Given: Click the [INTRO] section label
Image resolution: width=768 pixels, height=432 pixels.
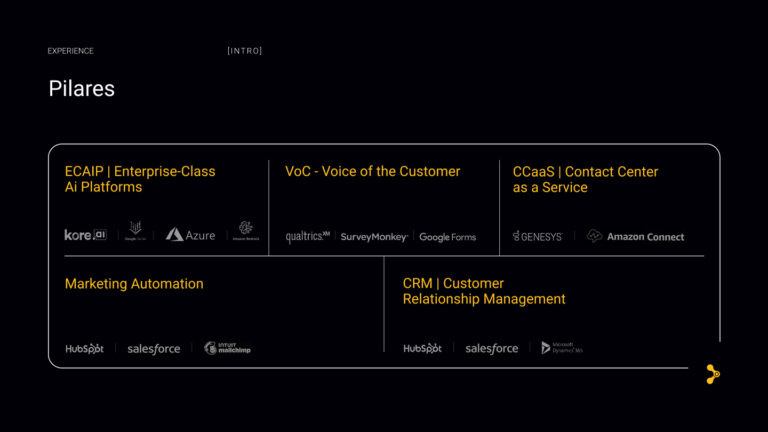Looking at the screenshot, I should click(x=245, y=51).
